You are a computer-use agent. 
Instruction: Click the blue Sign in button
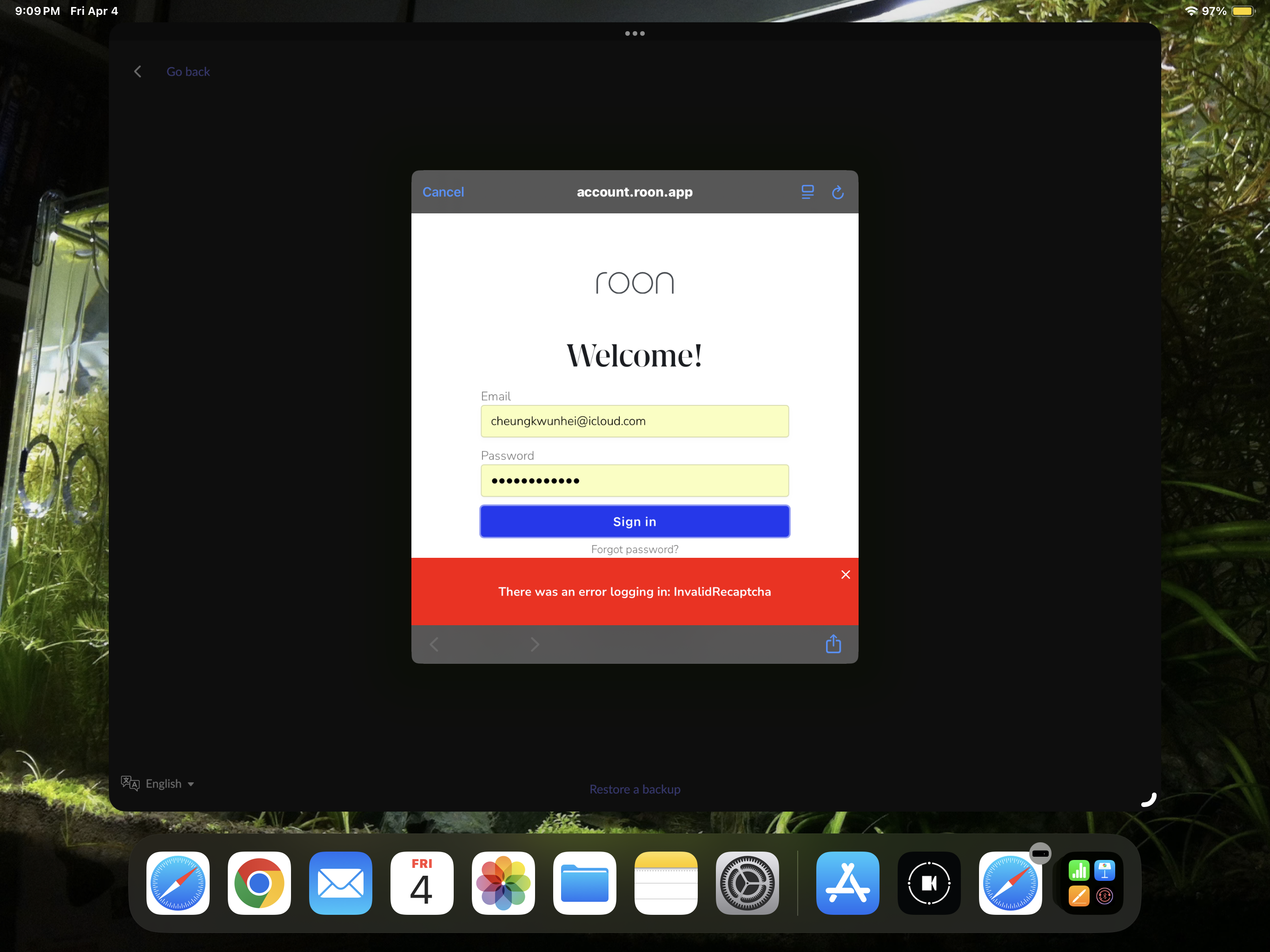[x=635, y=522]
